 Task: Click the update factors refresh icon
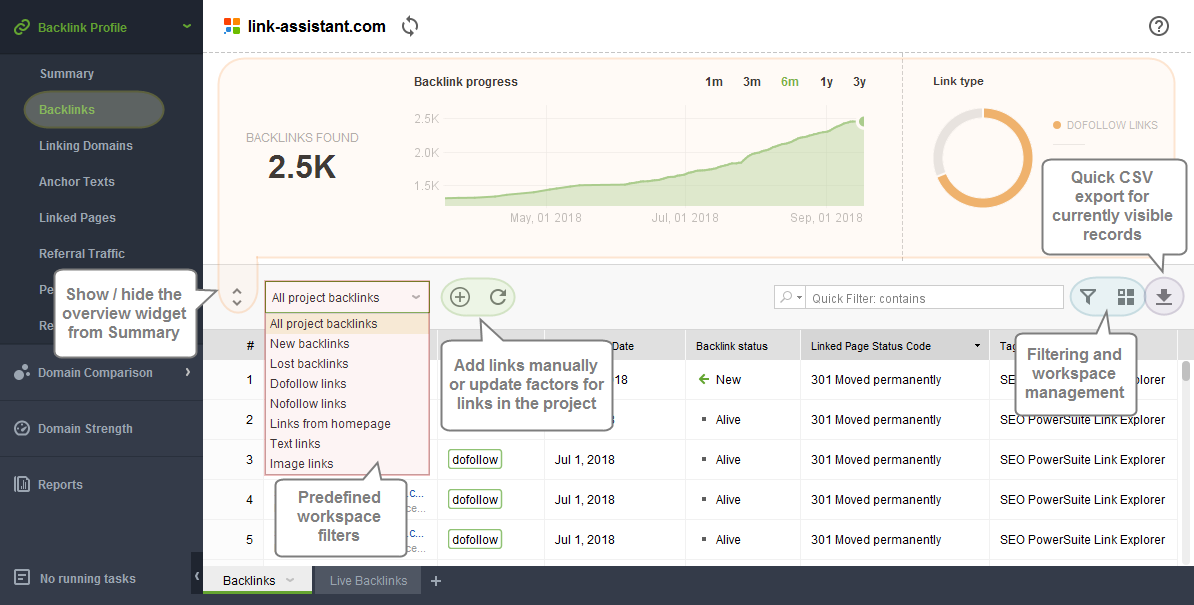[498, 297]
